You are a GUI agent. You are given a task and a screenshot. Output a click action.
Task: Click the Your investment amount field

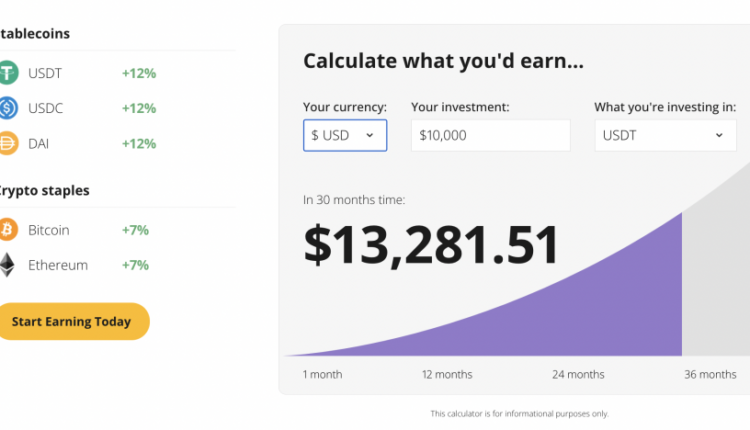[x=490, y=135]
